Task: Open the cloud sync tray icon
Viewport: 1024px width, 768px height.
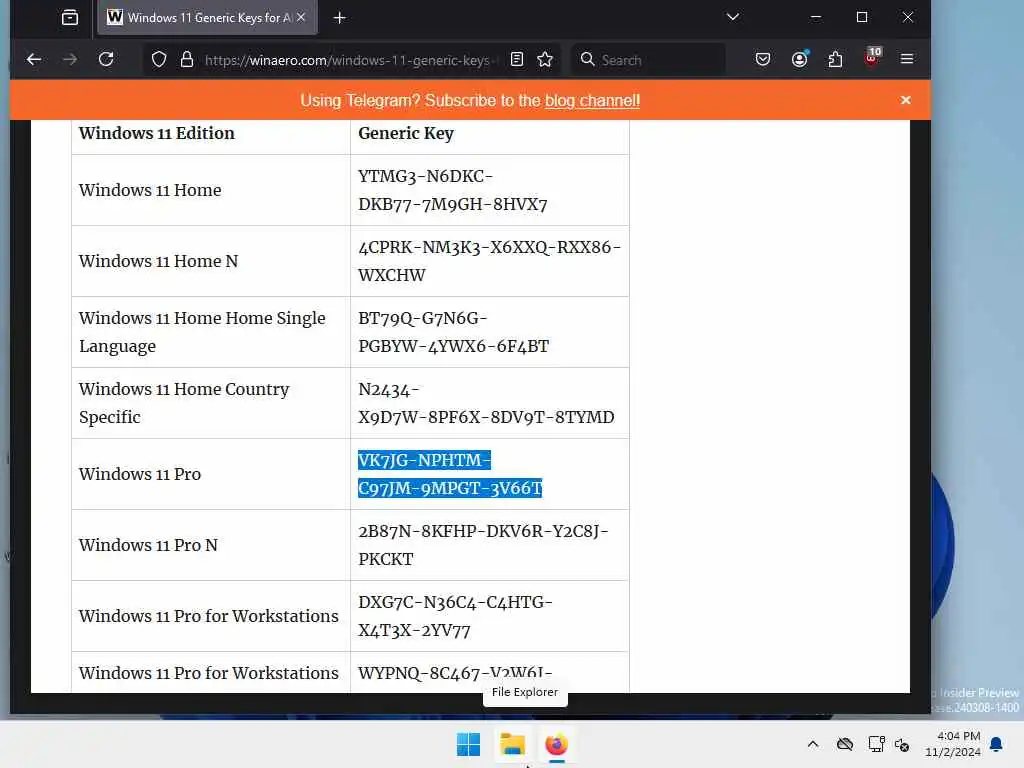Action: pyautogui.click(x=845, y=744)
